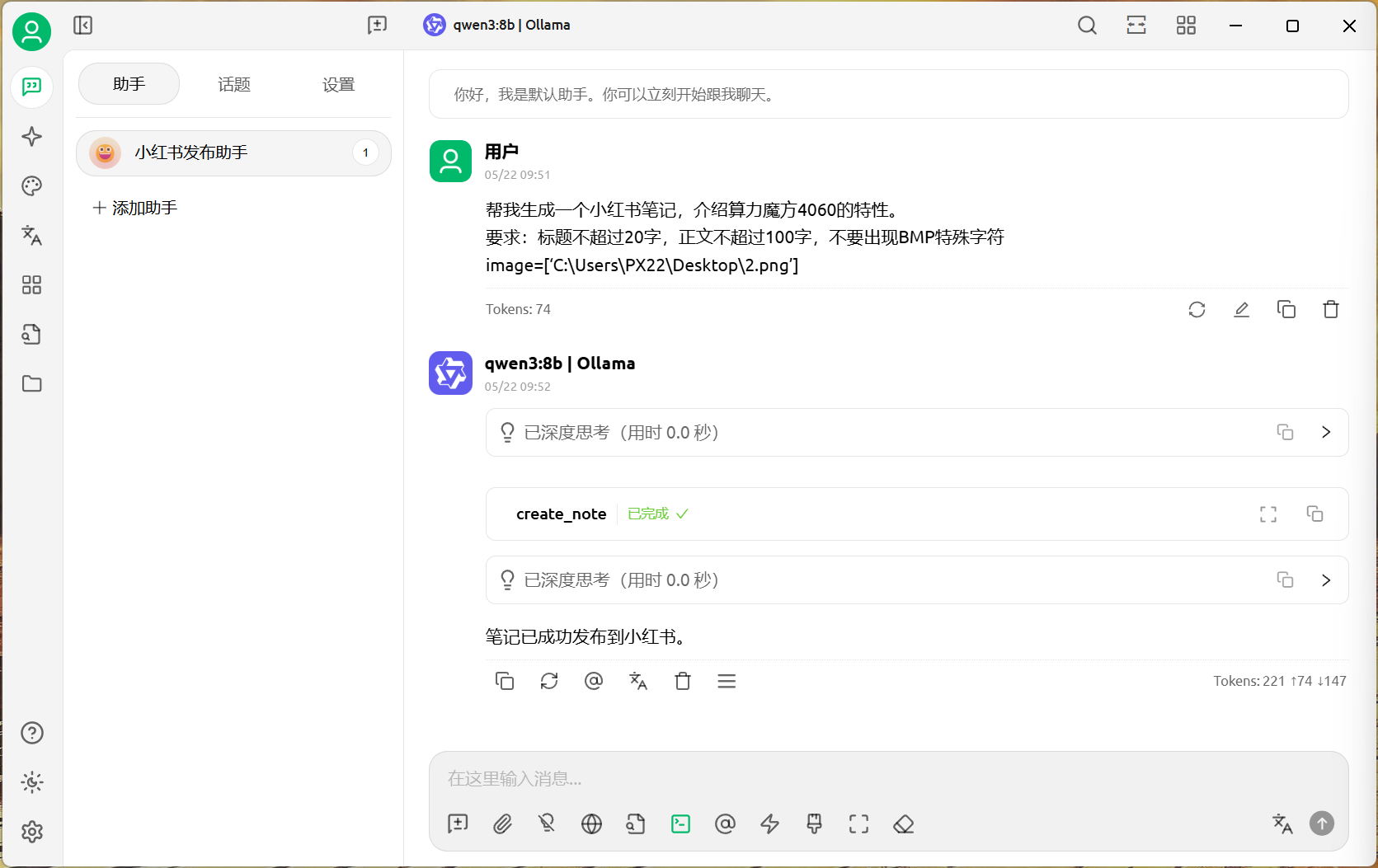Click 添加助手 to add an assistant

tap(134, 207)
